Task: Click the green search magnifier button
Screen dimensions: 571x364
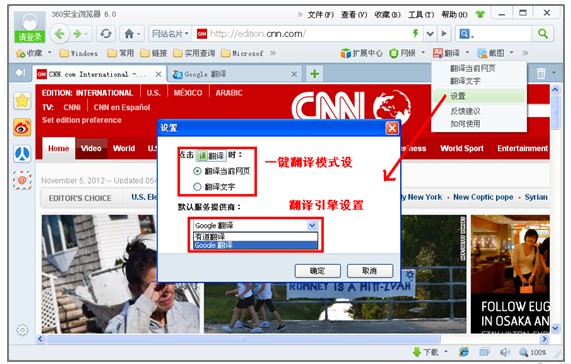Action: 543,34
